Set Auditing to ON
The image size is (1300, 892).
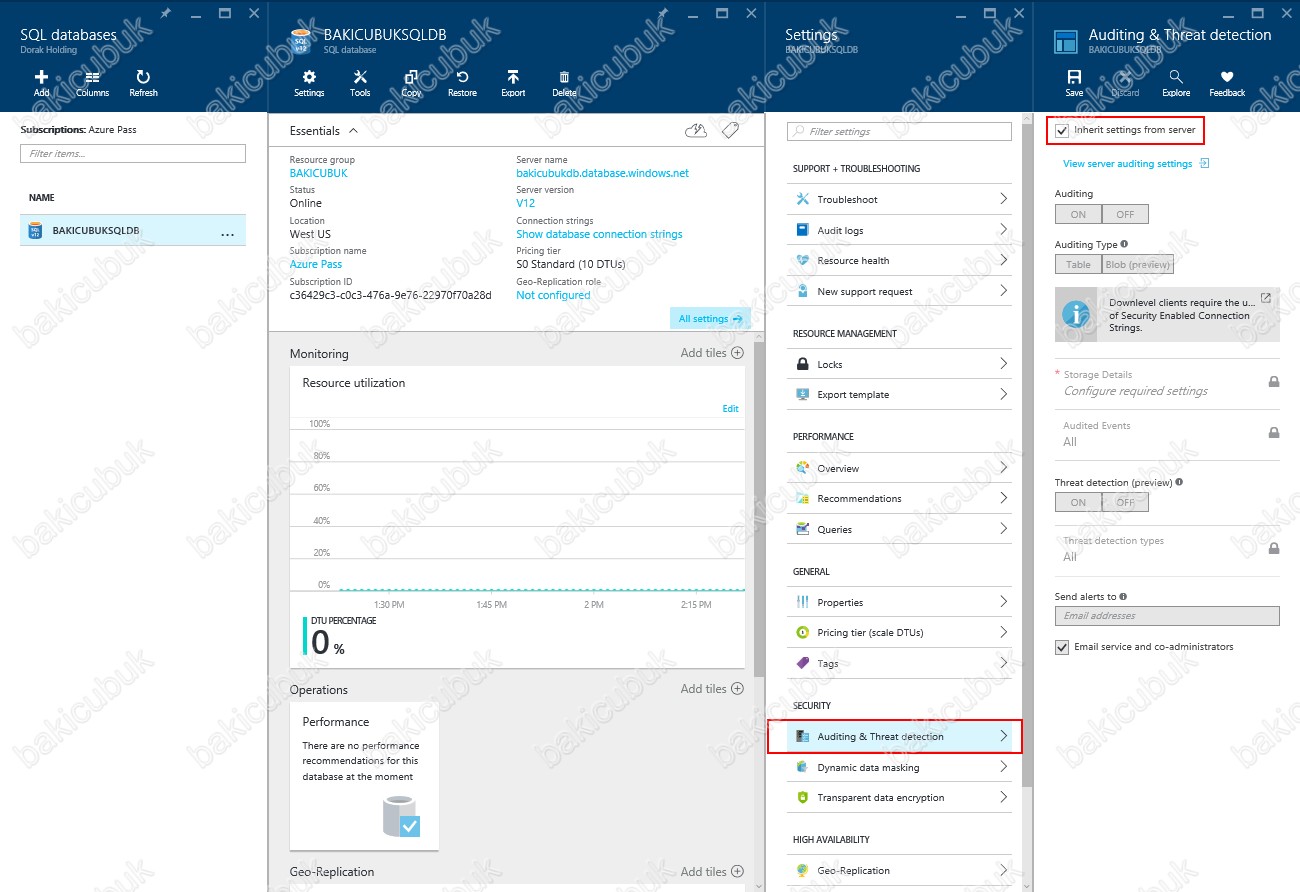(x=1078, y=214)
